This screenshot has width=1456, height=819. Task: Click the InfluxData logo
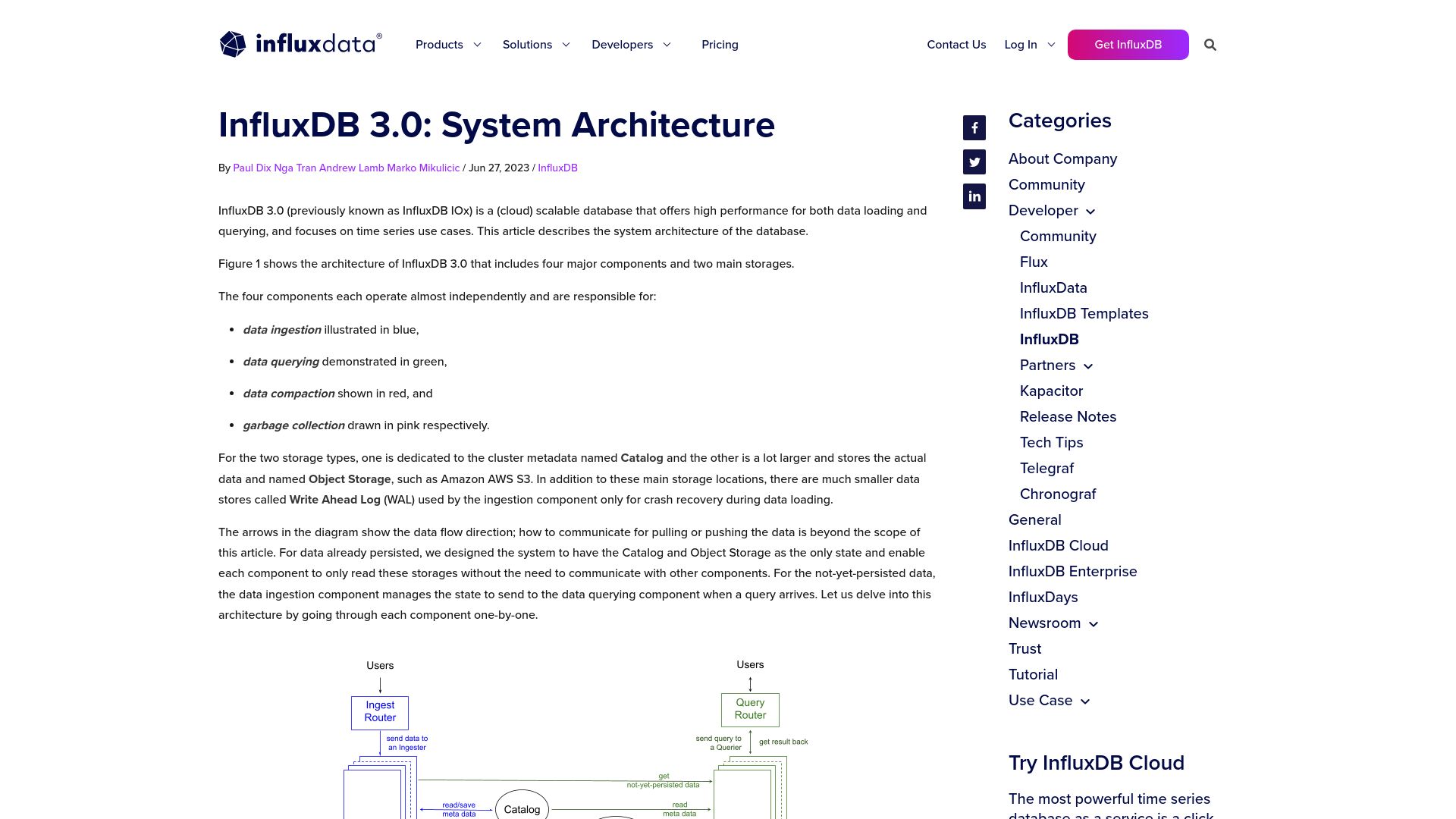point(300,44)
